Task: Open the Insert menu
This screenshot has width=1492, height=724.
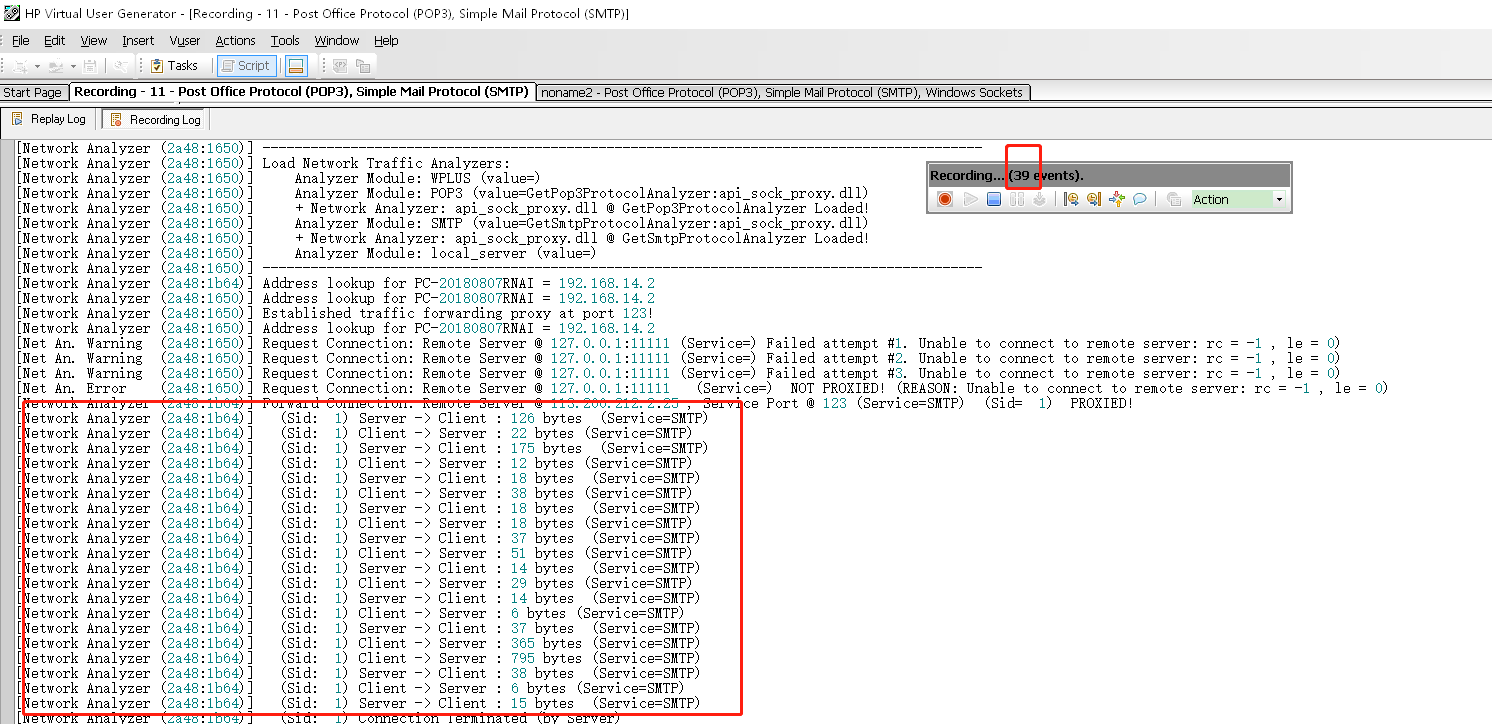Action: pos(138,40)
